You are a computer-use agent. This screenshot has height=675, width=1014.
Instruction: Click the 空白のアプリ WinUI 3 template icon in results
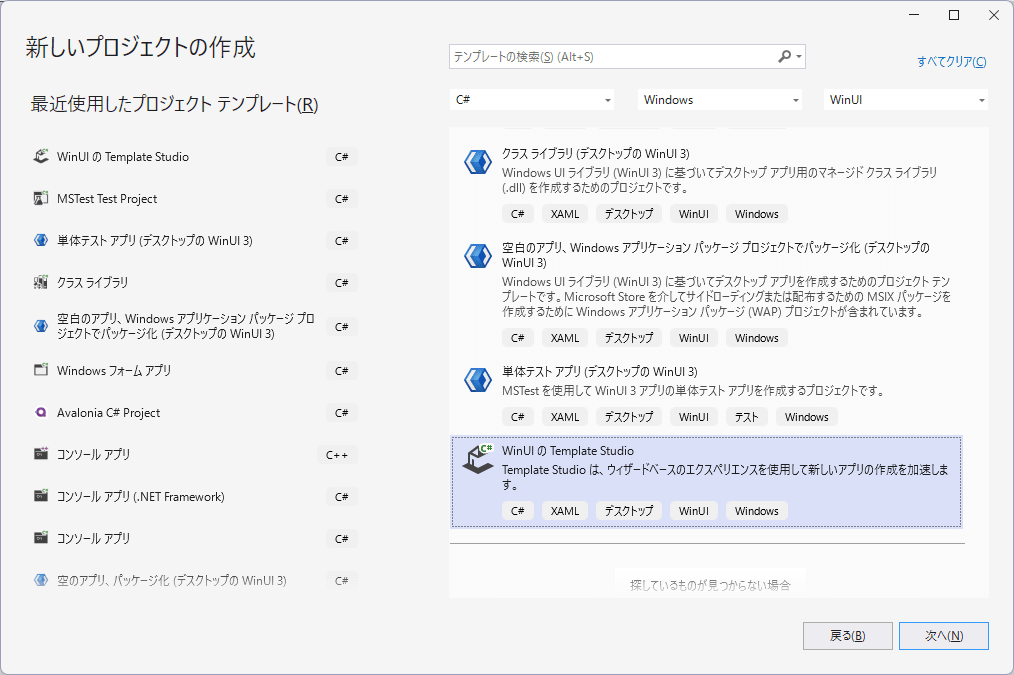pyautogui.click(x=478, y=256)
